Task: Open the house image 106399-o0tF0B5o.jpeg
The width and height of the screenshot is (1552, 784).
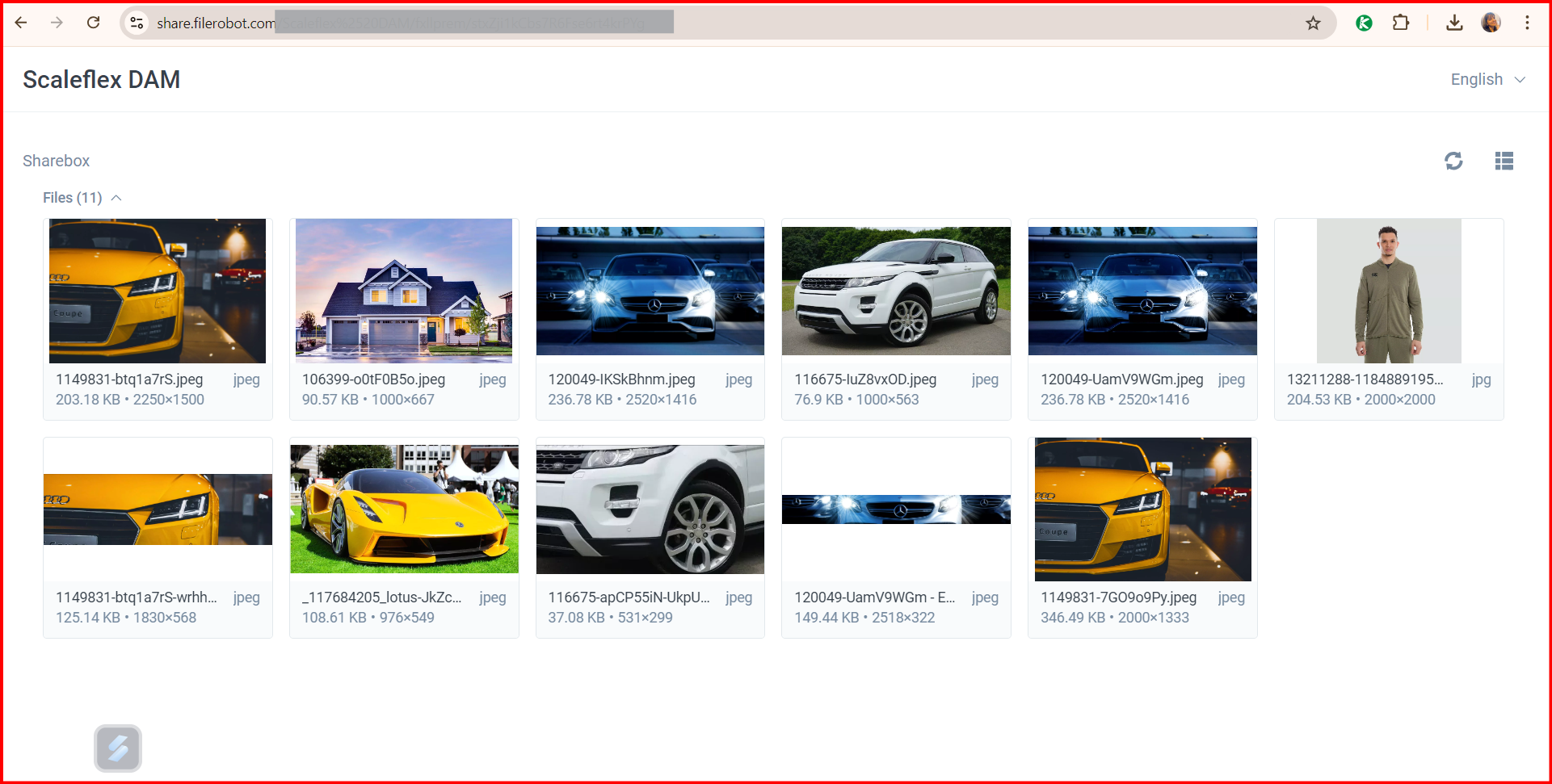Action: 404,291
